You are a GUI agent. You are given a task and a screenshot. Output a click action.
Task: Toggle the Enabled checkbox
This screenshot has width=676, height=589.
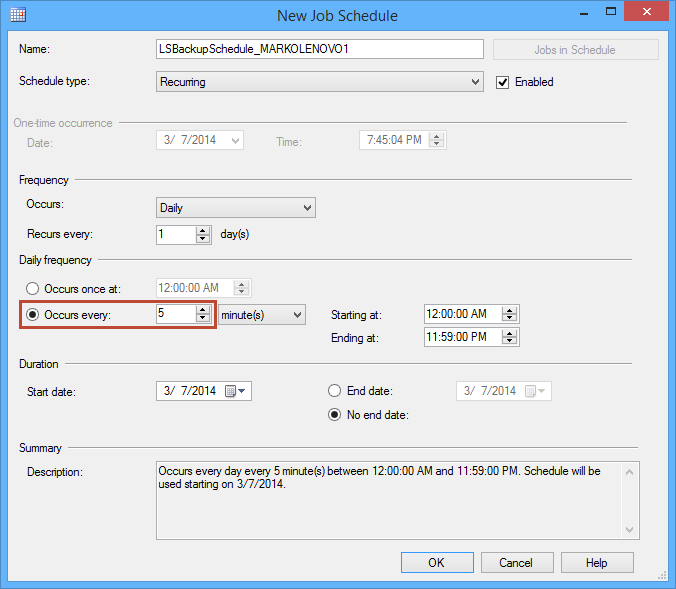[x=504, y=82]
